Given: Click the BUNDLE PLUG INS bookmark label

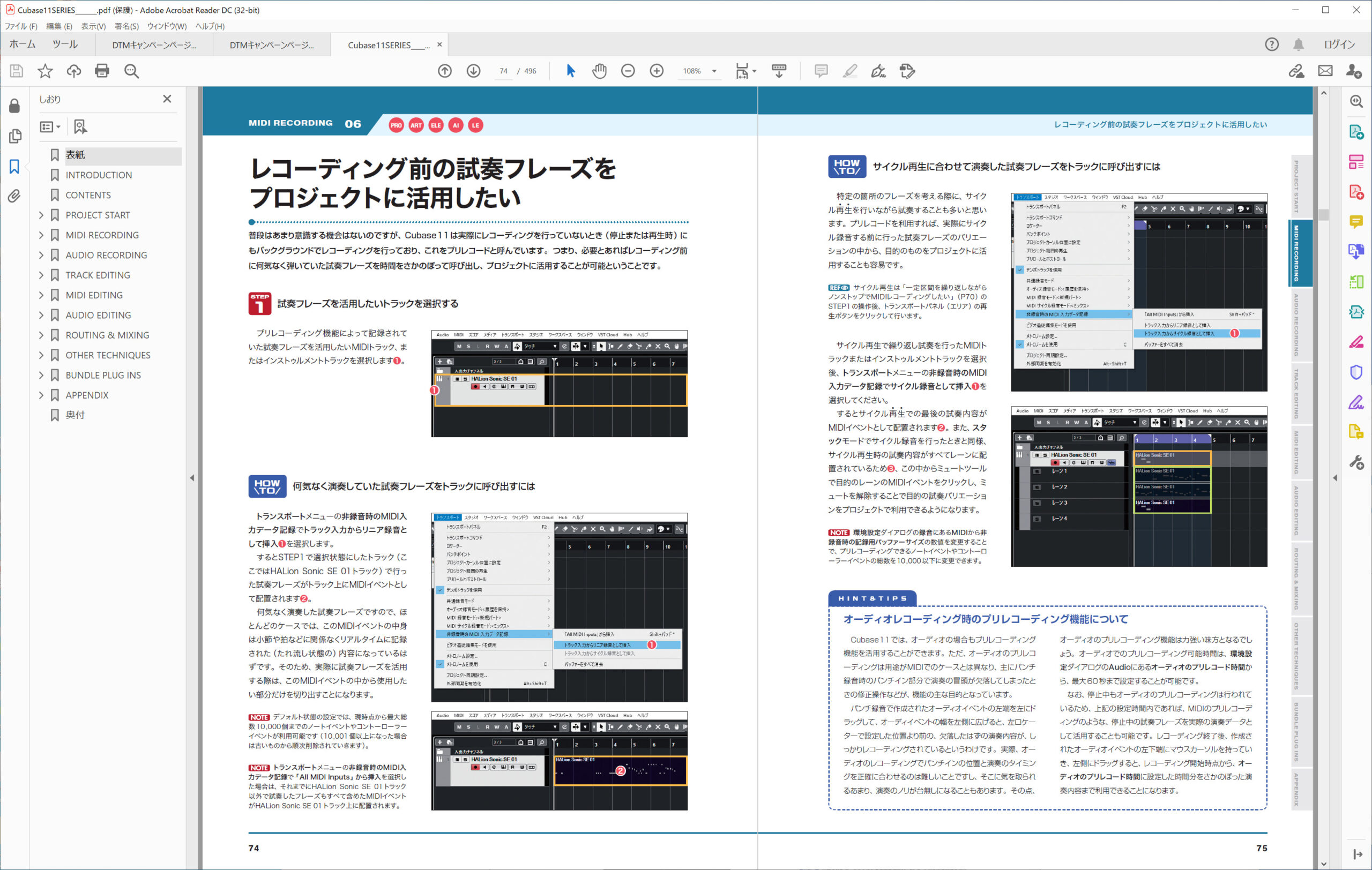Looking at the screenshot, I should (103, 375).
